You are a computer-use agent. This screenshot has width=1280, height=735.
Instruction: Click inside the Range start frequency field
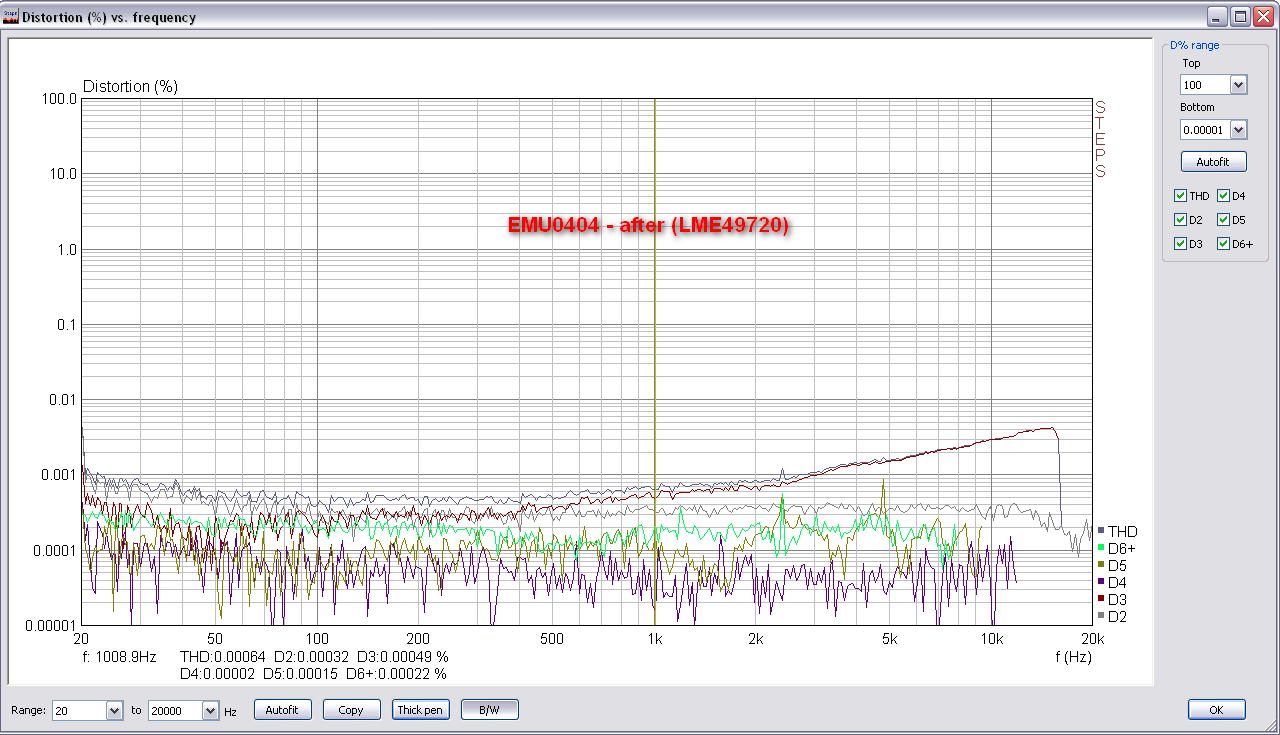click(x=75, y=710)
